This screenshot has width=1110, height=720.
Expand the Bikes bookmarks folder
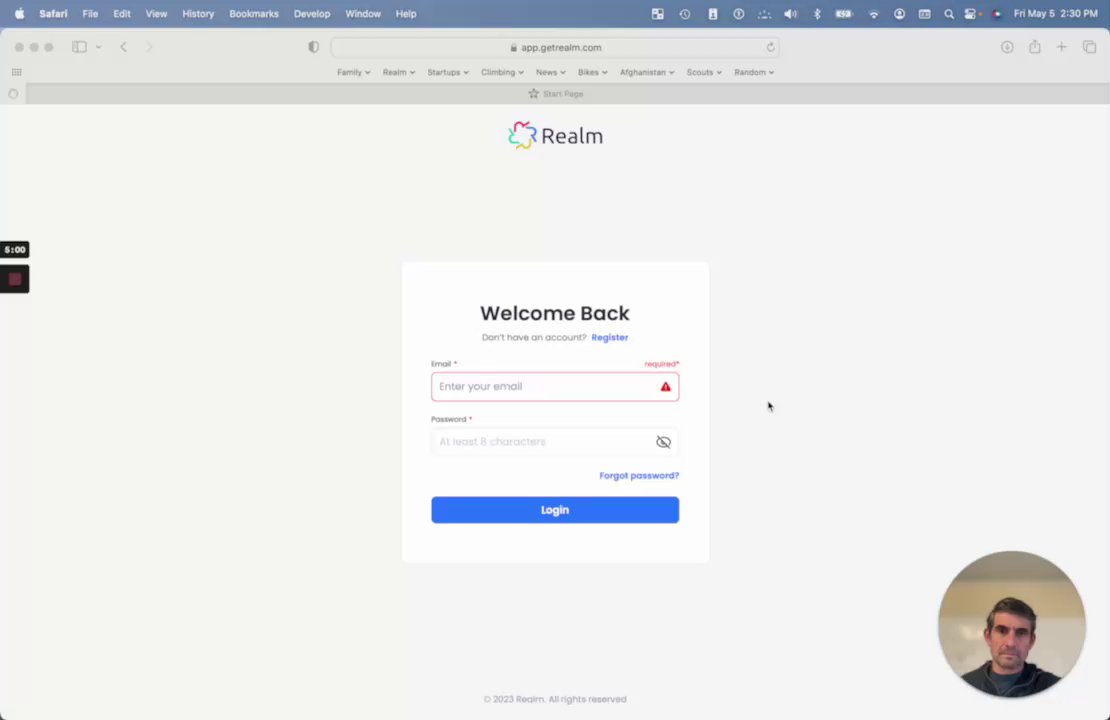click(592, 72)
